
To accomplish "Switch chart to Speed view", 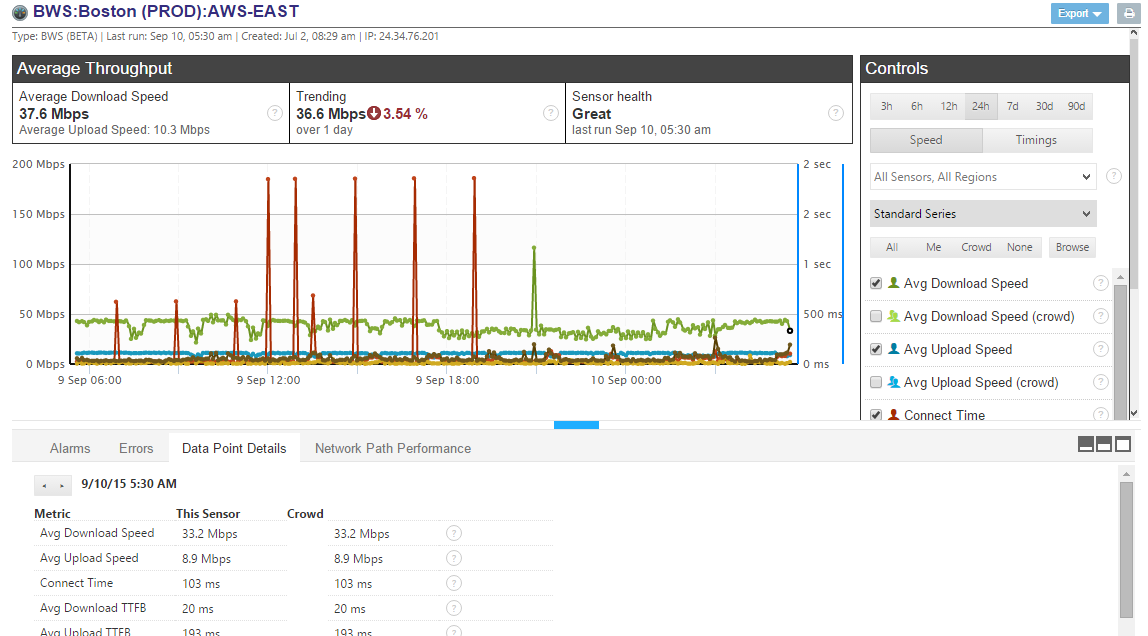I will click(x=926, y=140).
